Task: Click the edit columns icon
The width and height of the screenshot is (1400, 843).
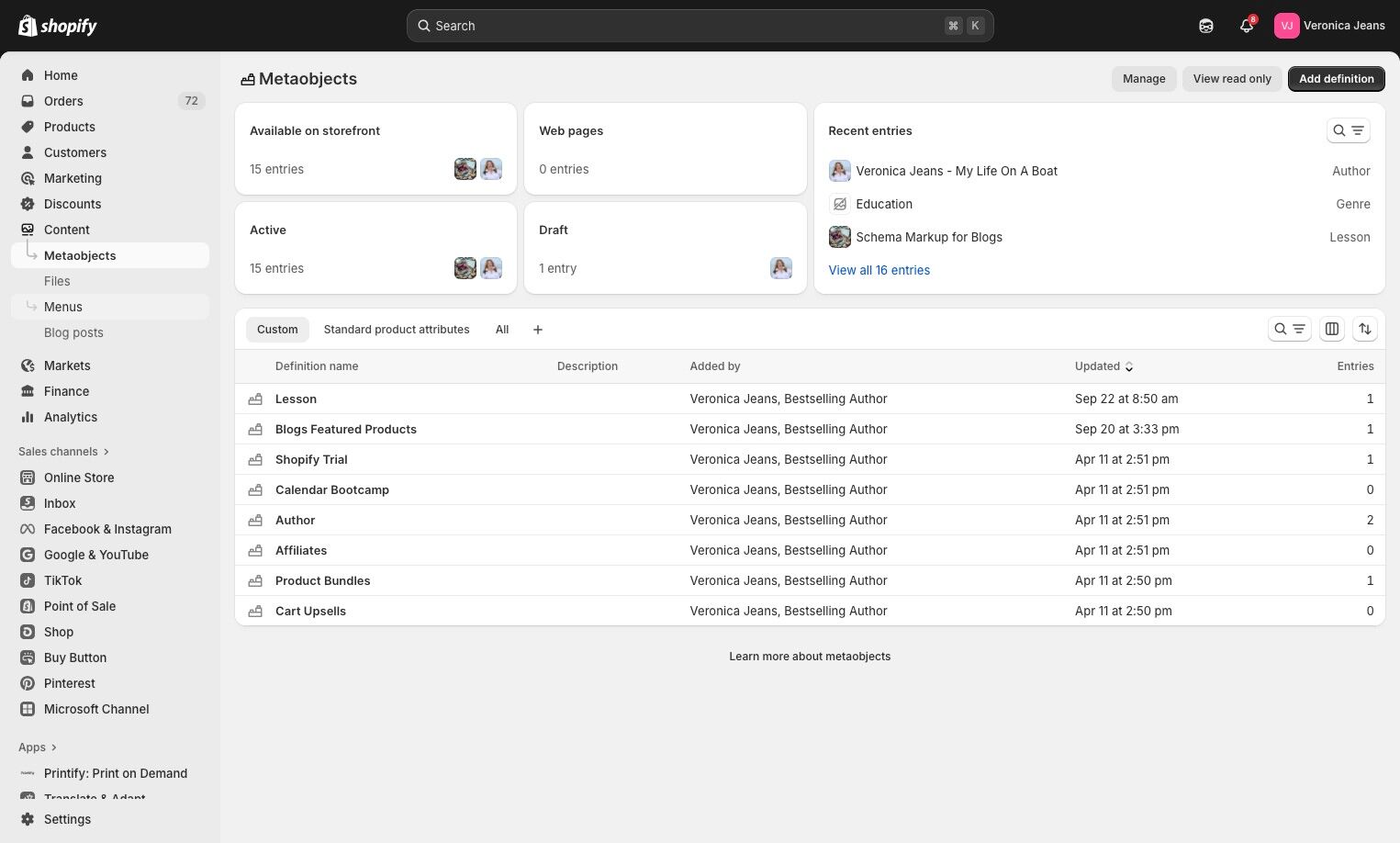Action: [1332, 329]
